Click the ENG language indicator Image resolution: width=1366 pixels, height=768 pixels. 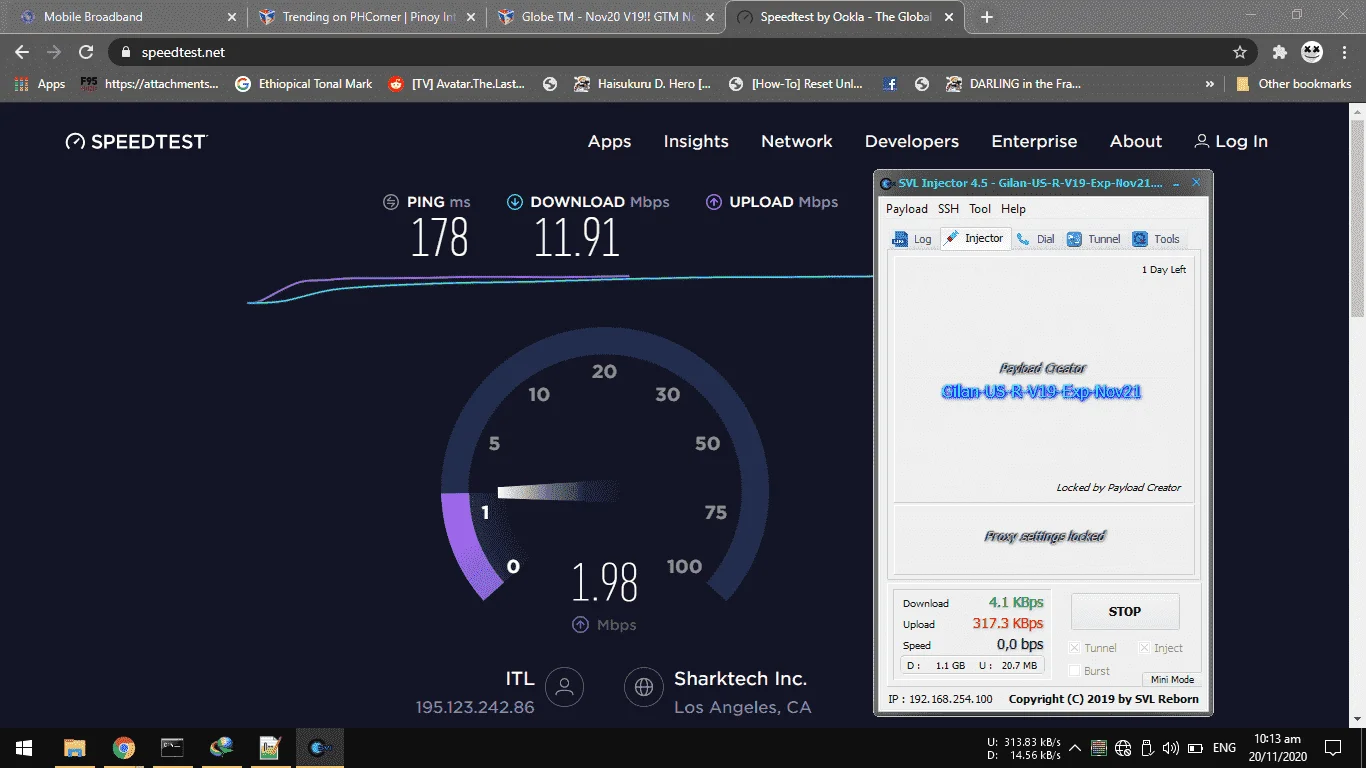point(1224,748)
